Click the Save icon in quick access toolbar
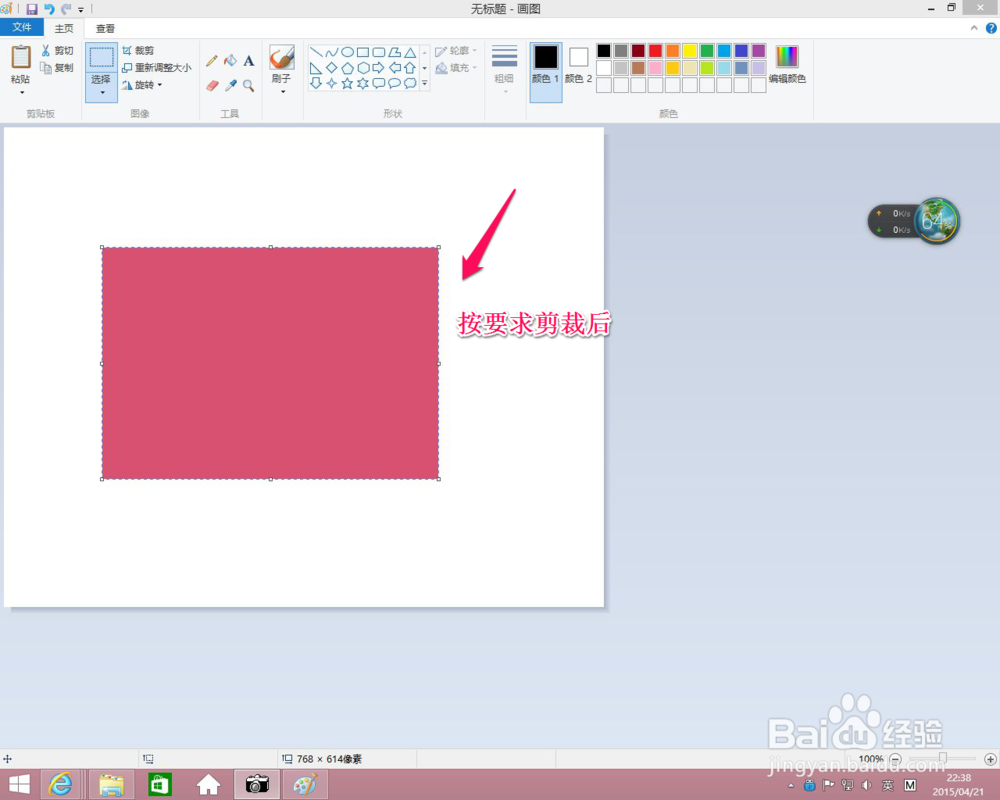The width and height of the screenshot is (1000, 800). 31,9
